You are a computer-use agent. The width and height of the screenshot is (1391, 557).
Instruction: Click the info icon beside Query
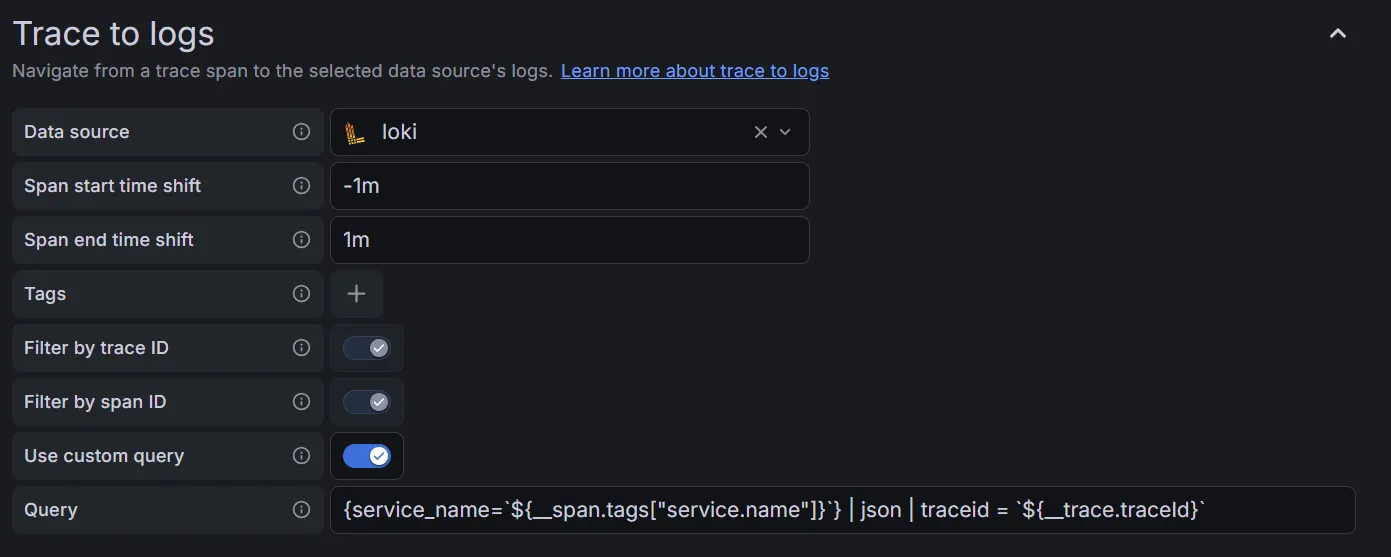301,510
